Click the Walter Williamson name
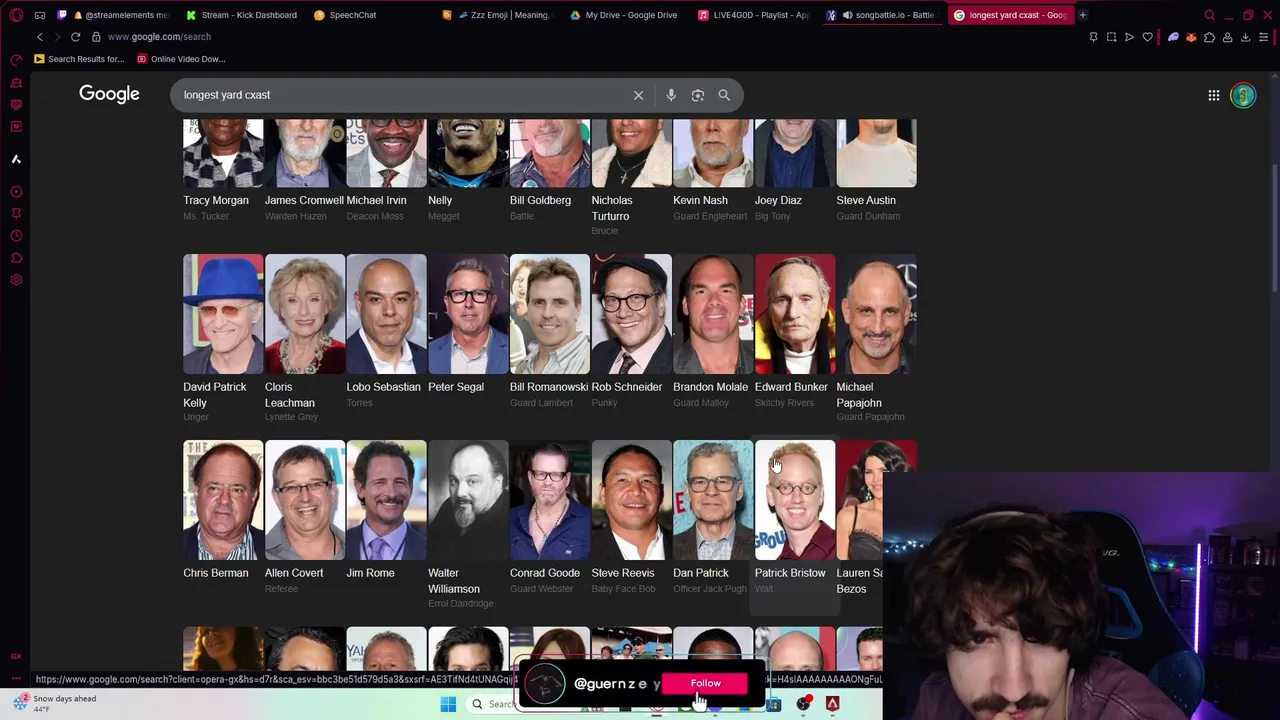The image size is (1280, 720). click(x=454, y=581)
